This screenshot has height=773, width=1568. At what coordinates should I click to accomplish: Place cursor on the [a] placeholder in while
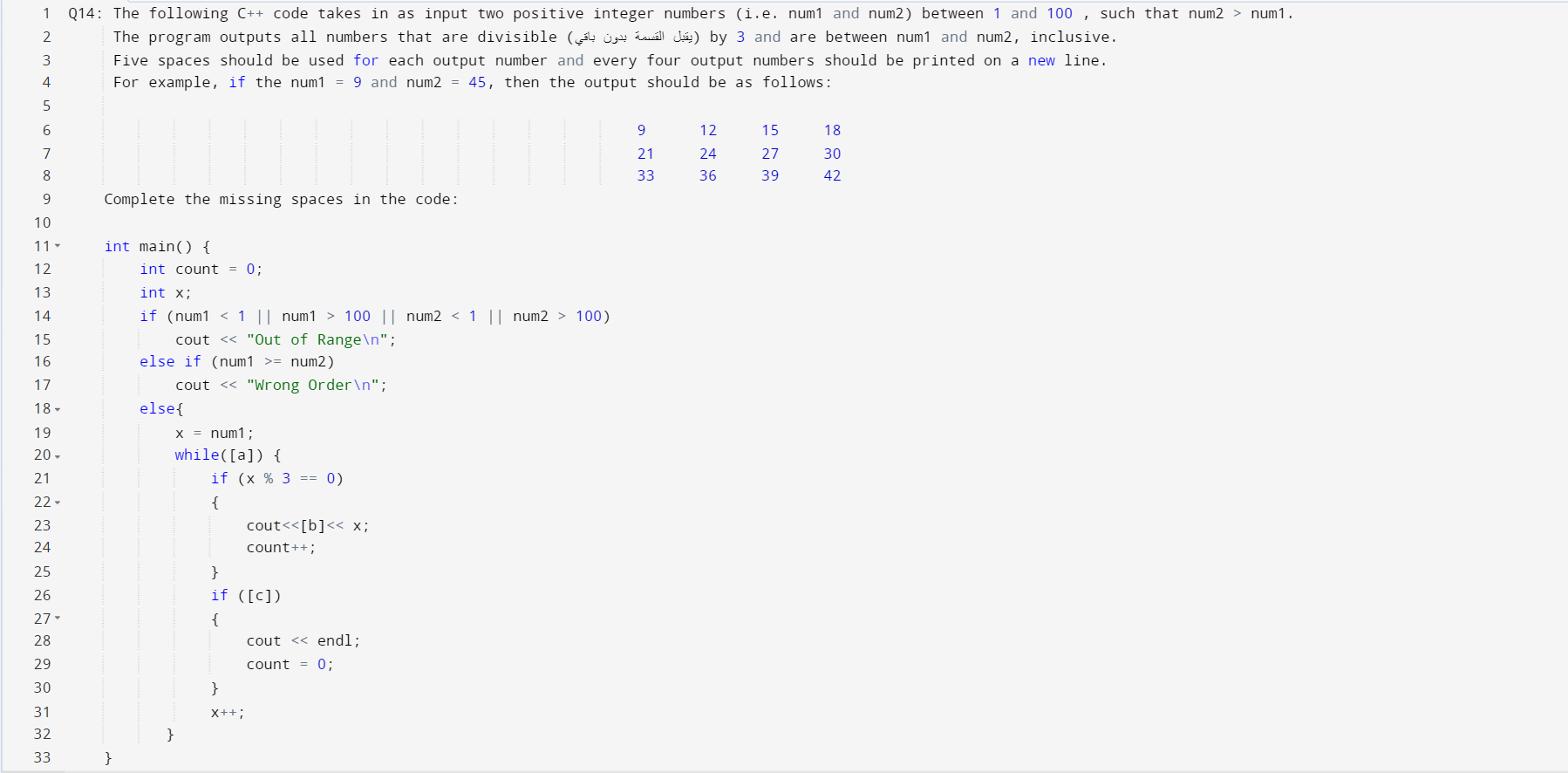242,455
